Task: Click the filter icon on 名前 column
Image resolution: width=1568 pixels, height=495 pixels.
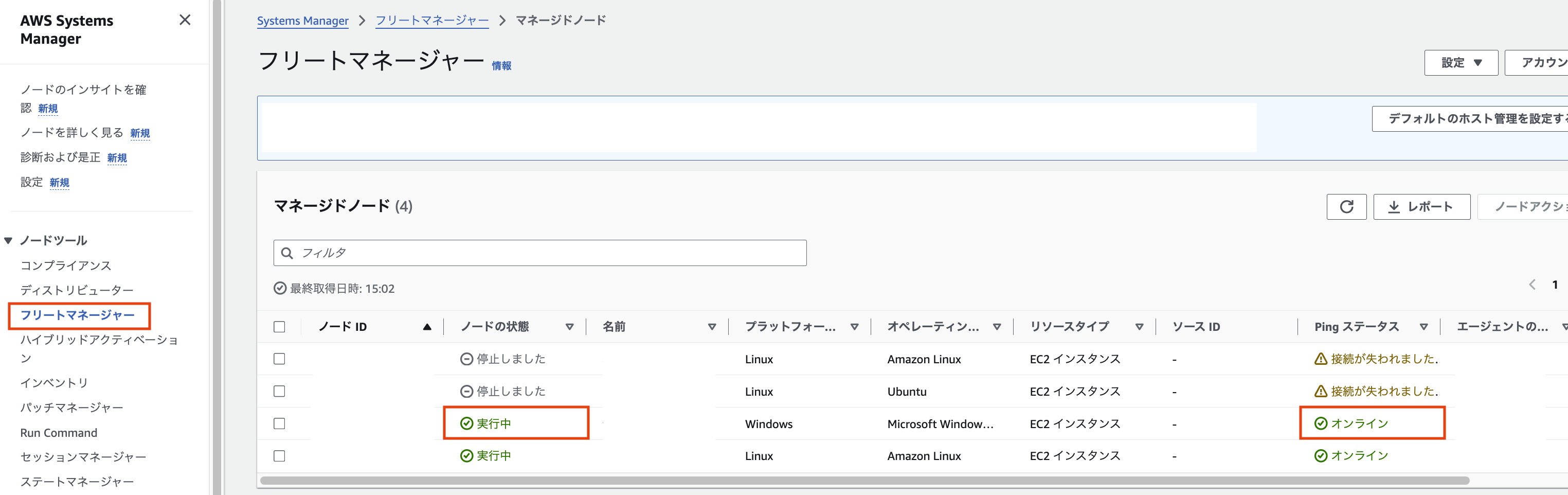Action: 712,327
